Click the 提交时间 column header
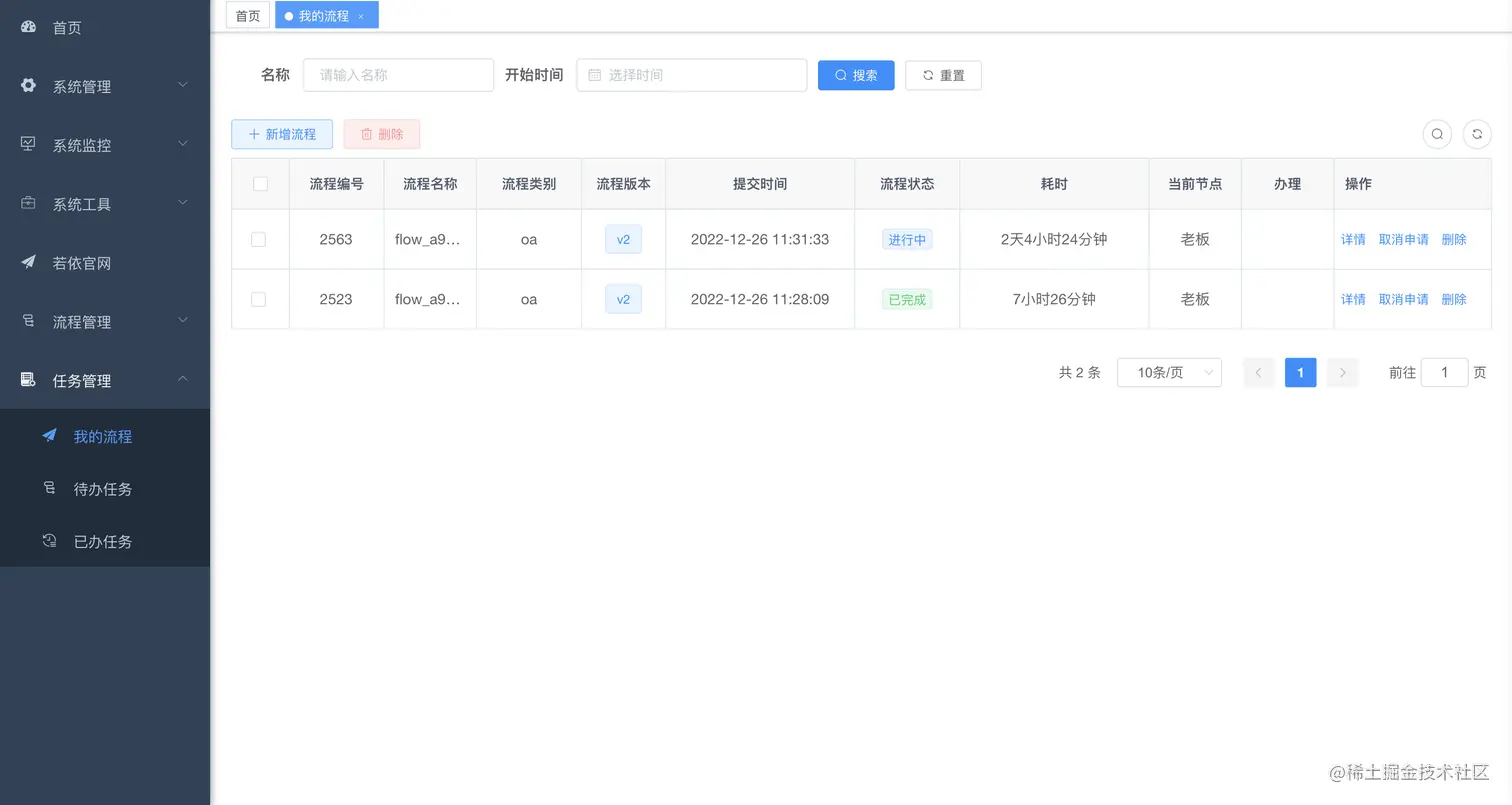Screen dimensions: 1512x805 (x=760, y=184)
